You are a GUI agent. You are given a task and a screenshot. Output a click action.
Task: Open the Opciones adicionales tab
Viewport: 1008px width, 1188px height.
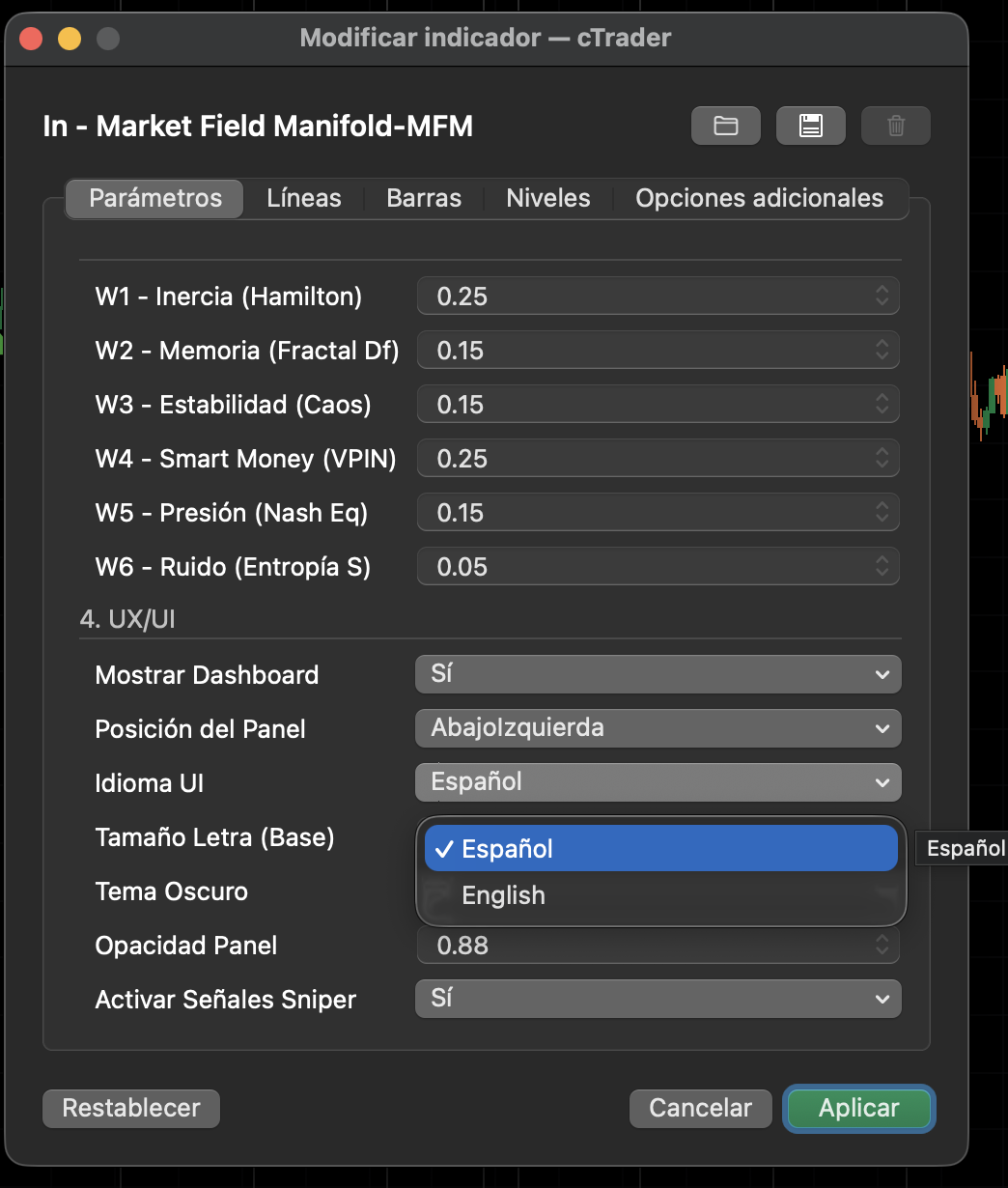[x=759, y=198]
